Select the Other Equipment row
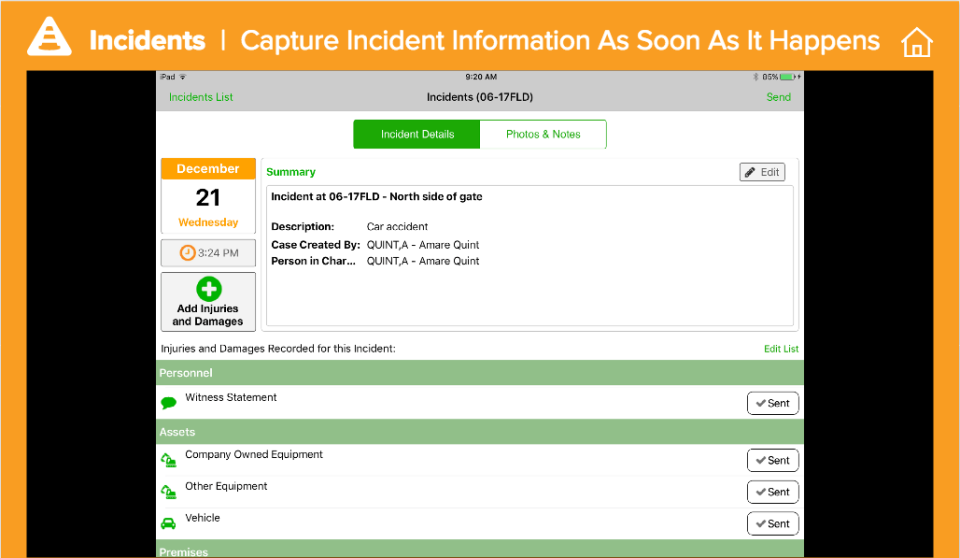This screenshot has height=558, width=960. point(480,492)
